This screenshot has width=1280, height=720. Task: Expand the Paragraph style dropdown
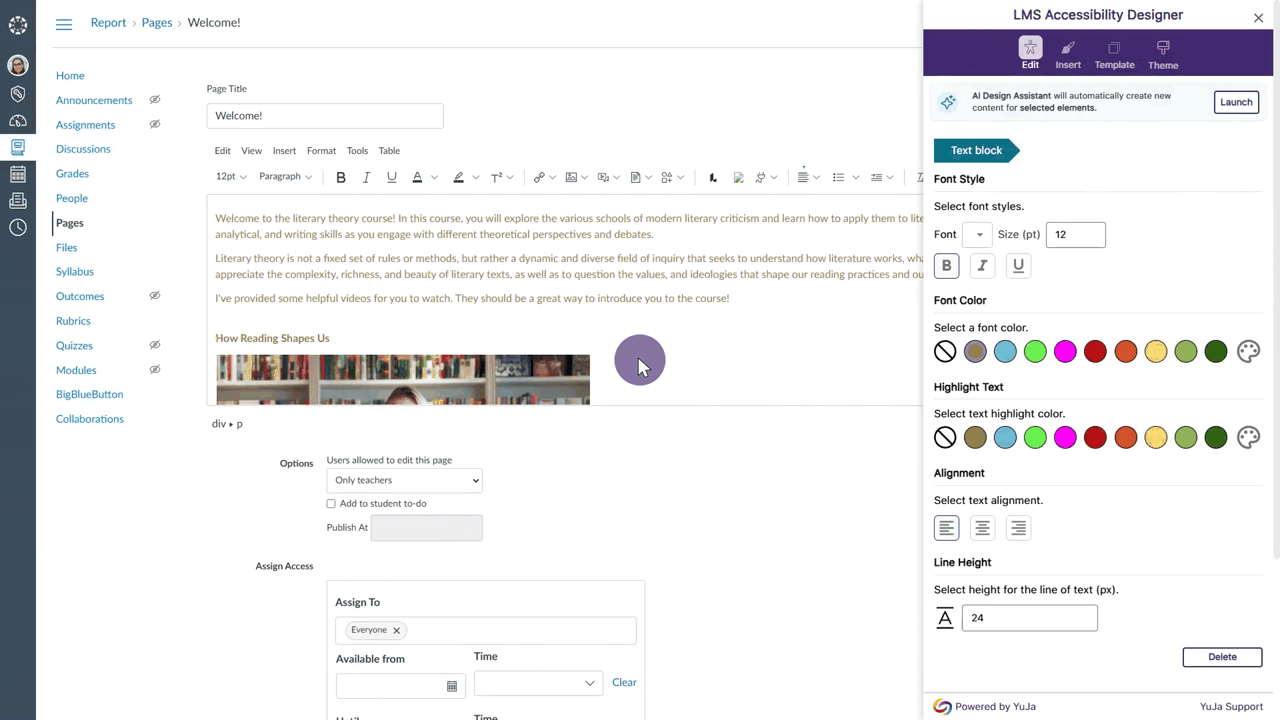click(x=285, y=177)
